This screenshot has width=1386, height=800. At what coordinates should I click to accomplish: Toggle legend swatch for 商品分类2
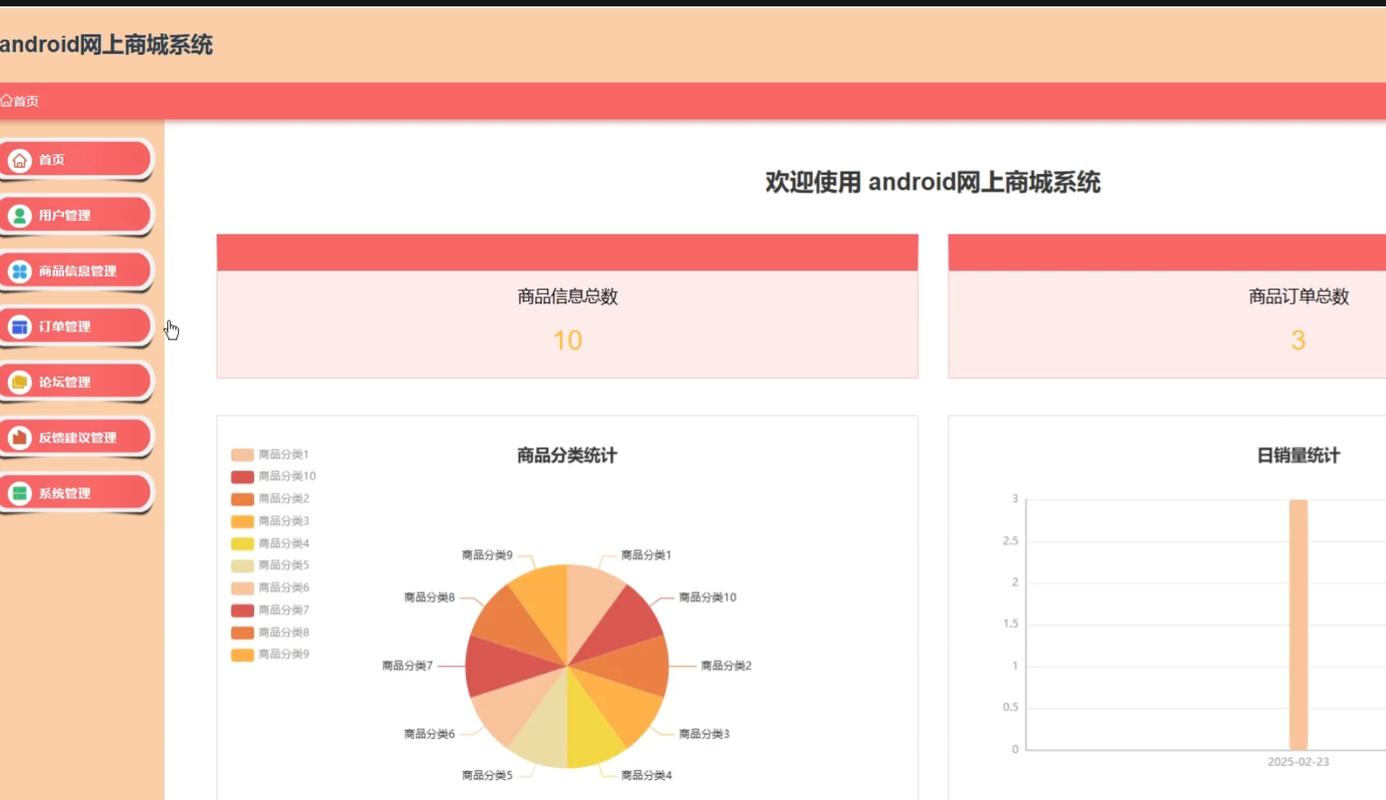242,499
